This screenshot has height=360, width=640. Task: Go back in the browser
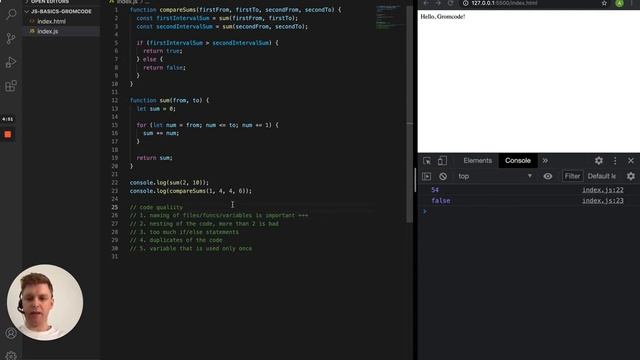[426, 3]
